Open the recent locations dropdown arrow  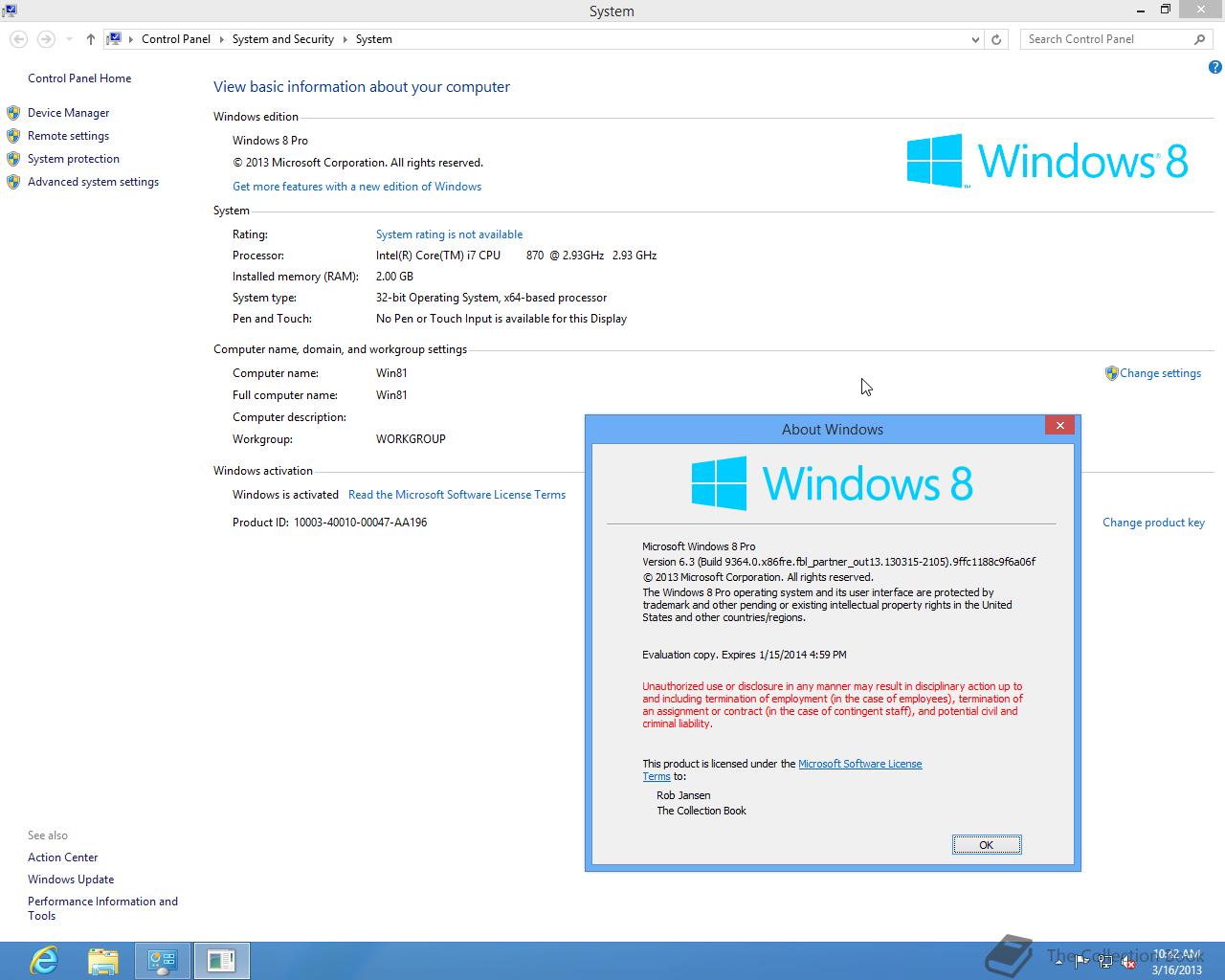(69, 39)
